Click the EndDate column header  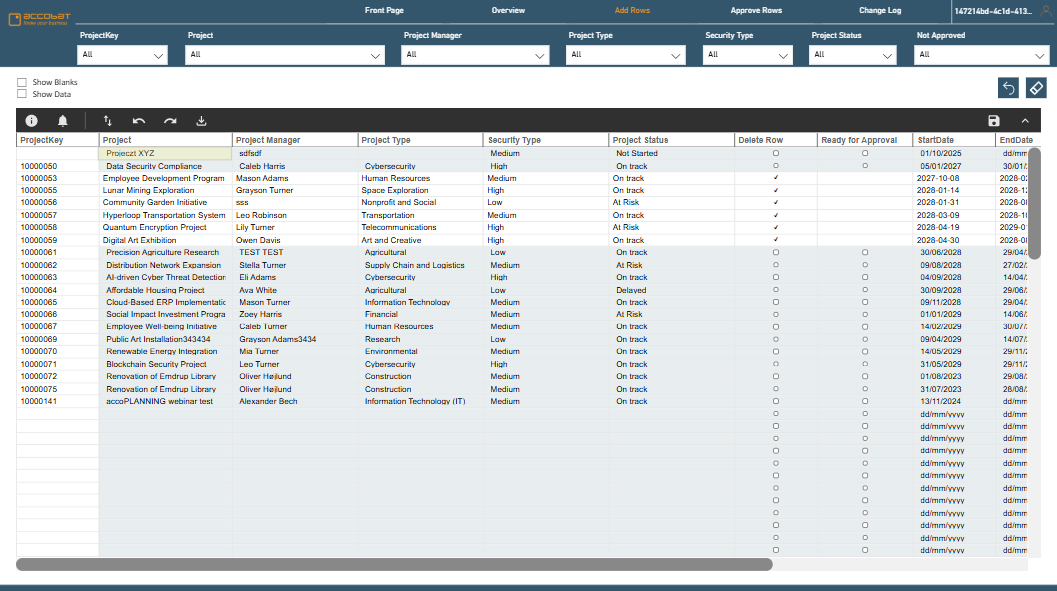click(x=1015, y=140)
